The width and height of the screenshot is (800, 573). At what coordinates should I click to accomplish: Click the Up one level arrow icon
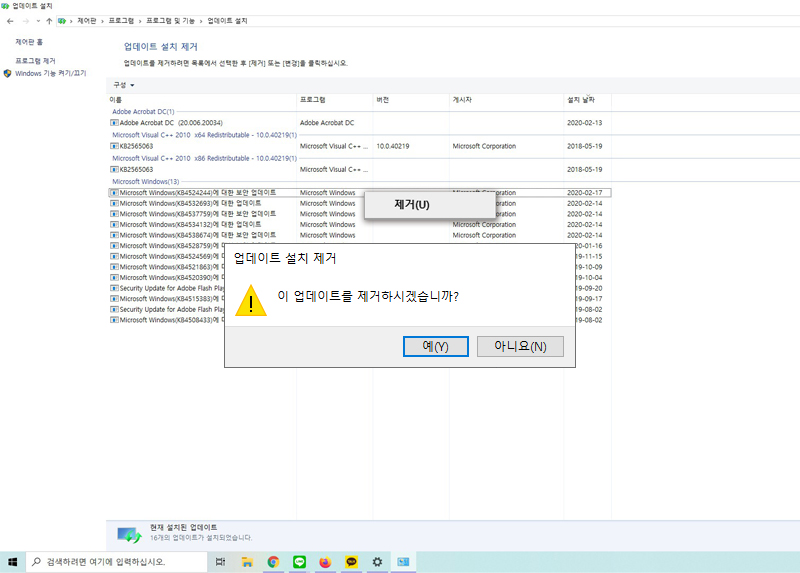pos(49,21)
